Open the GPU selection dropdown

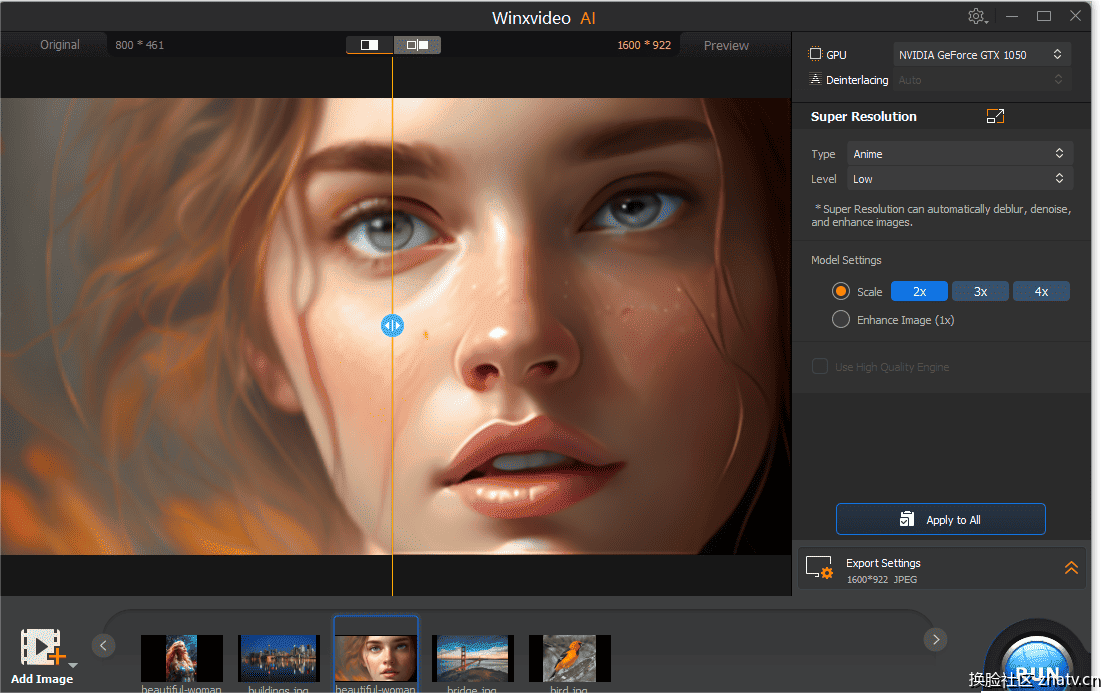[x=981, y=54]
